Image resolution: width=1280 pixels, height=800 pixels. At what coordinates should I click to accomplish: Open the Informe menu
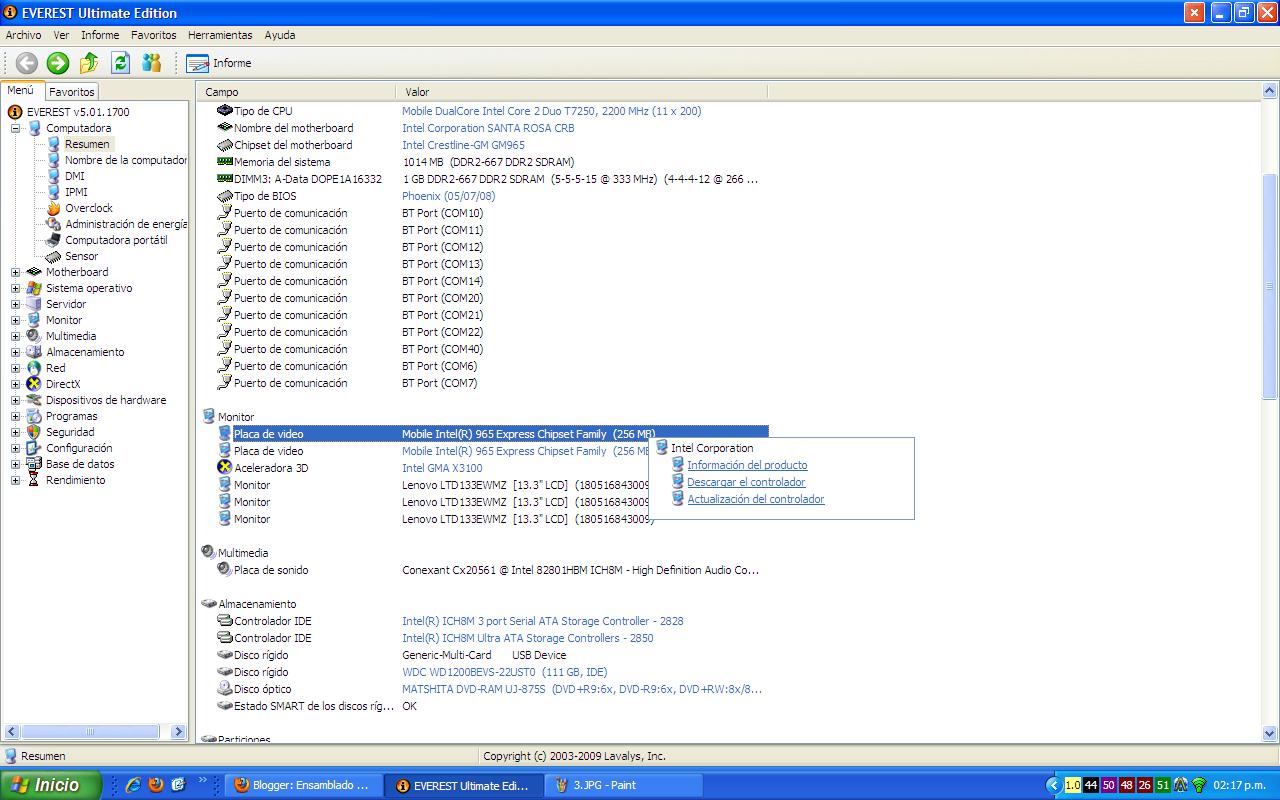[100, 35]
